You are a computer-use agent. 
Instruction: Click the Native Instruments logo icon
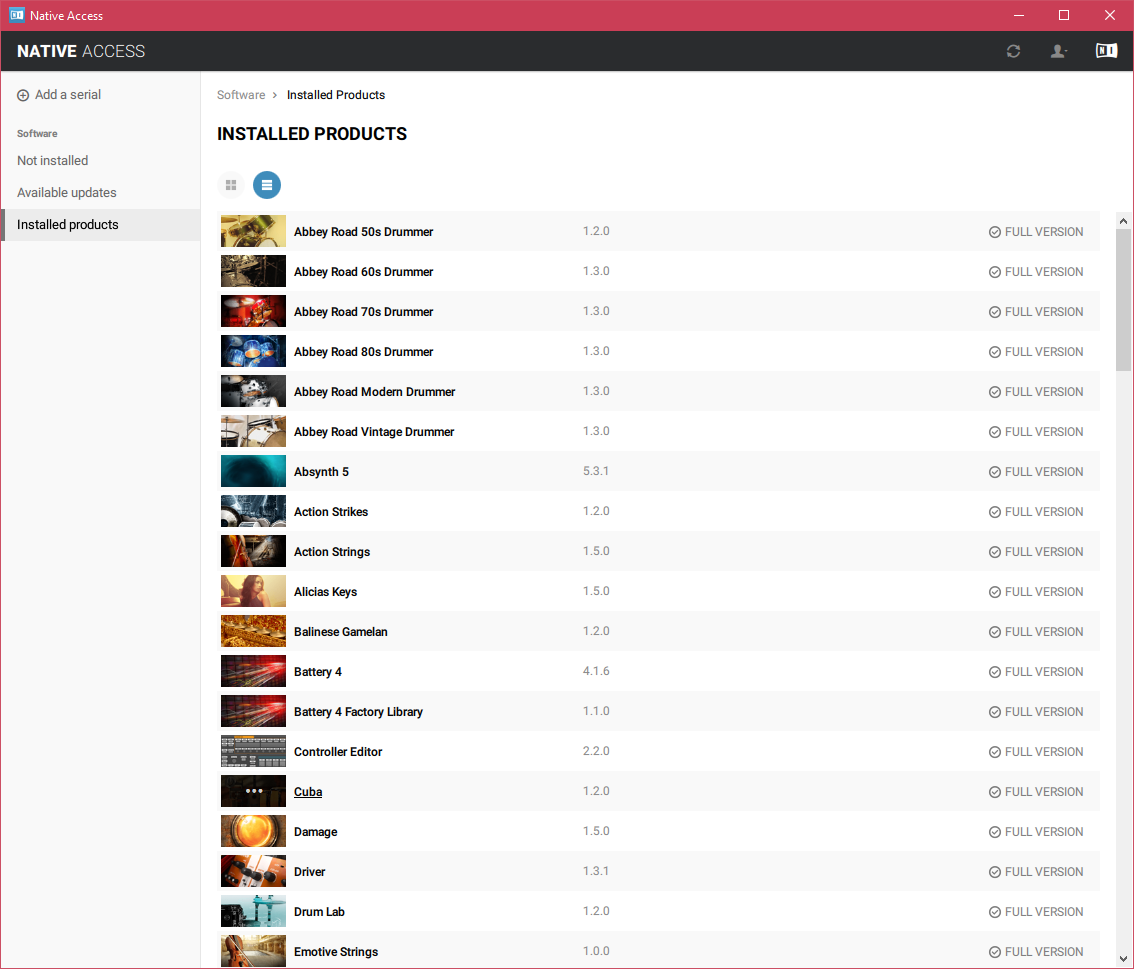pyautogui.click(x=1106, y=51)
